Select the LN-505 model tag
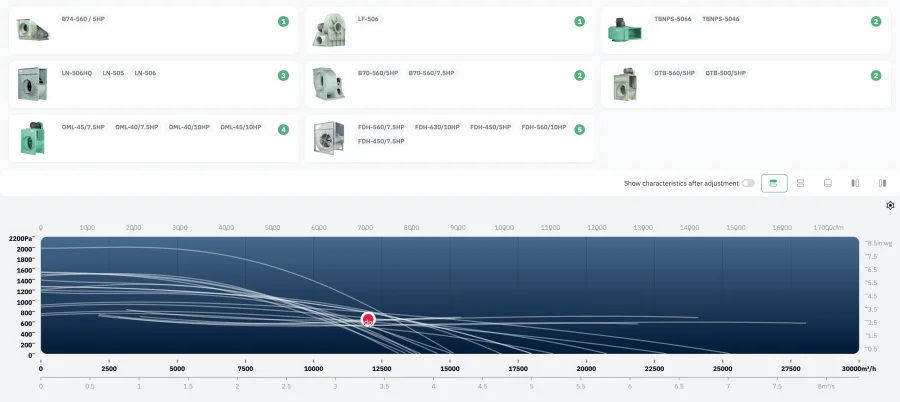Image resolution: width=900 pixels, height=402 pixels. (113, 73)
